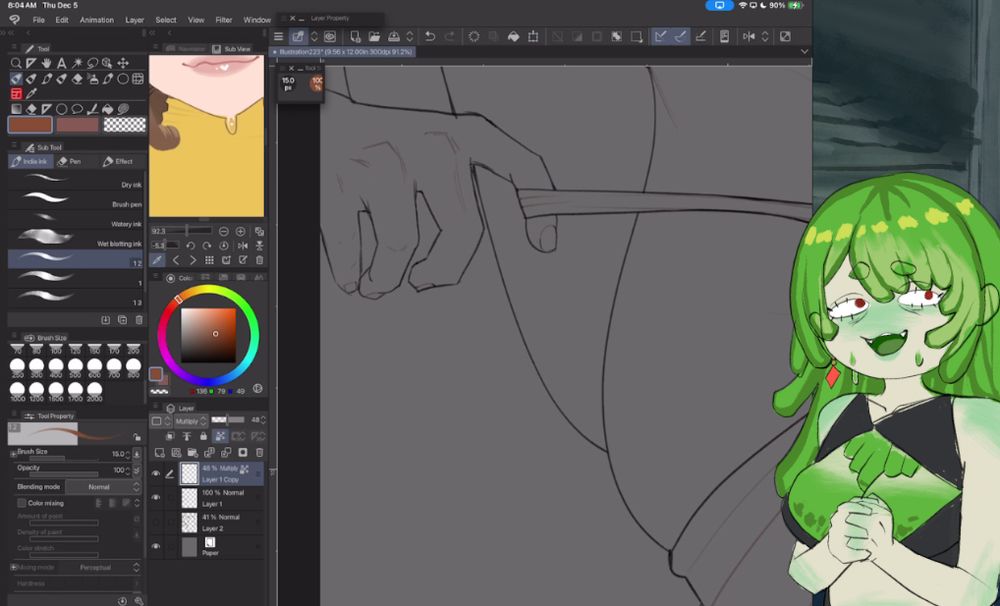The width and height of the screenshot is (1000, 606).
Task: Delete sub tool with trash icon
Action: click(x=139, y=320)
